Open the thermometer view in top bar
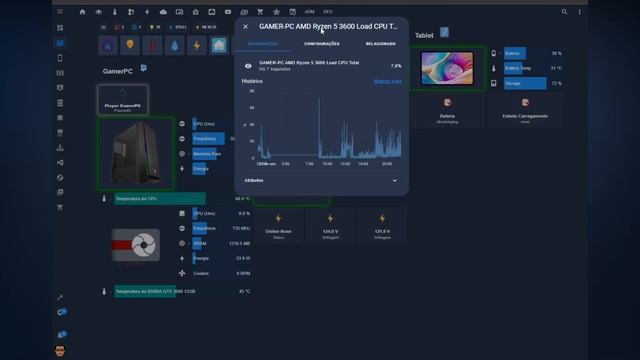 pyautogui.click(x=115, y=12)
